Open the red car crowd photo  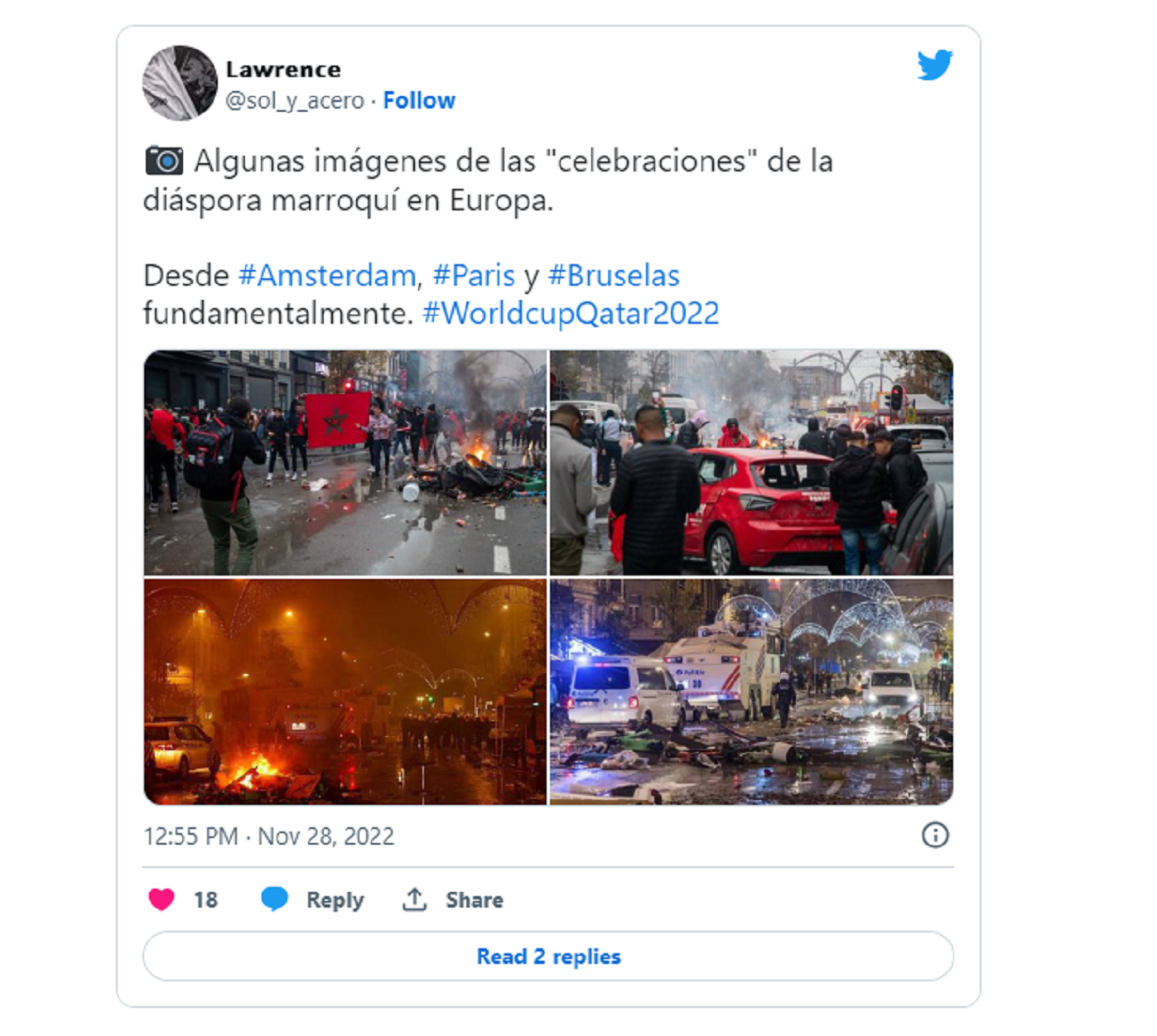coord(752,462)
